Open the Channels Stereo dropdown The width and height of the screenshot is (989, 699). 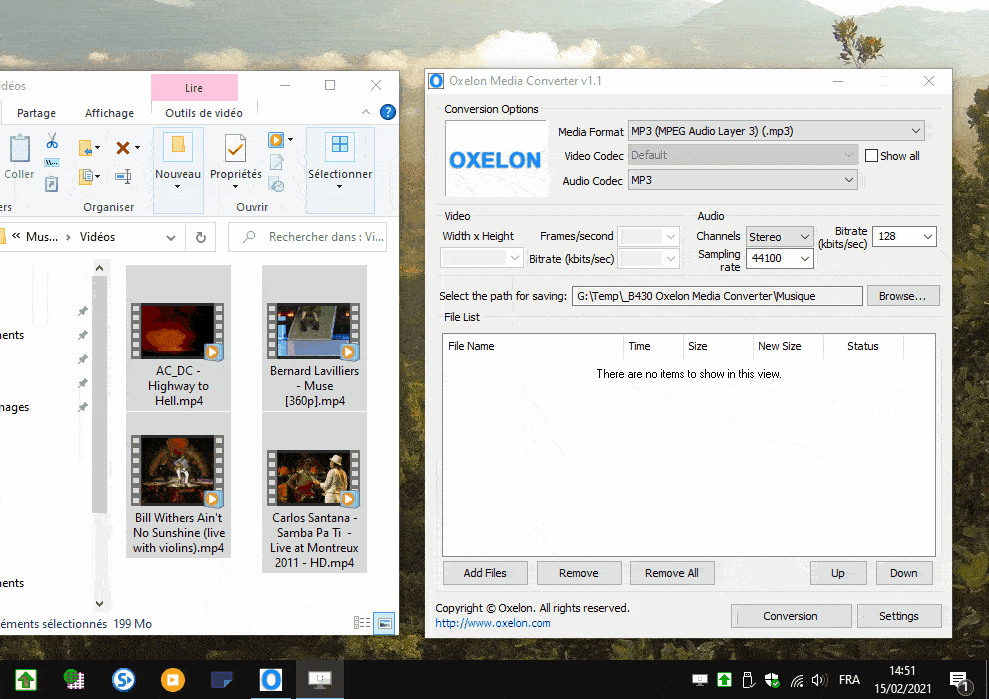(x=780, y=237)
